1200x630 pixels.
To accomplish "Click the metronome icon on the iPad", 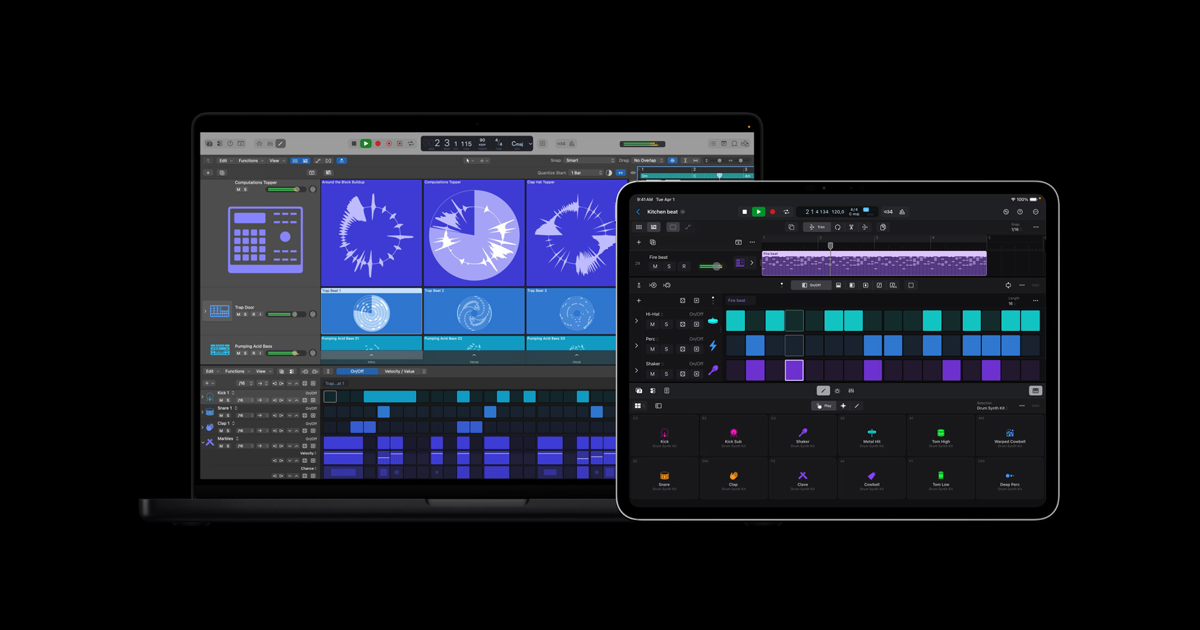I will coord(903,212).
